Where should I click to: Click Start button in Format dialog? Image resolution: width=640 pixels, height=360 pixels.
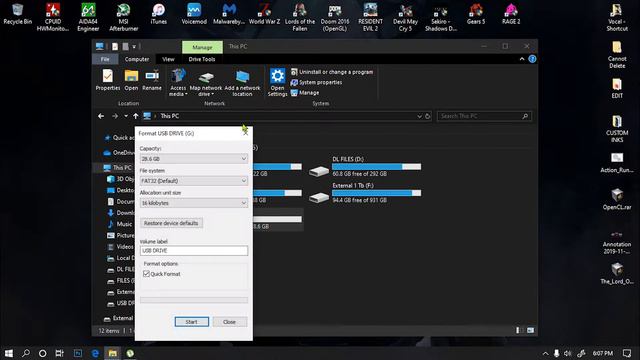pos(191,322)
